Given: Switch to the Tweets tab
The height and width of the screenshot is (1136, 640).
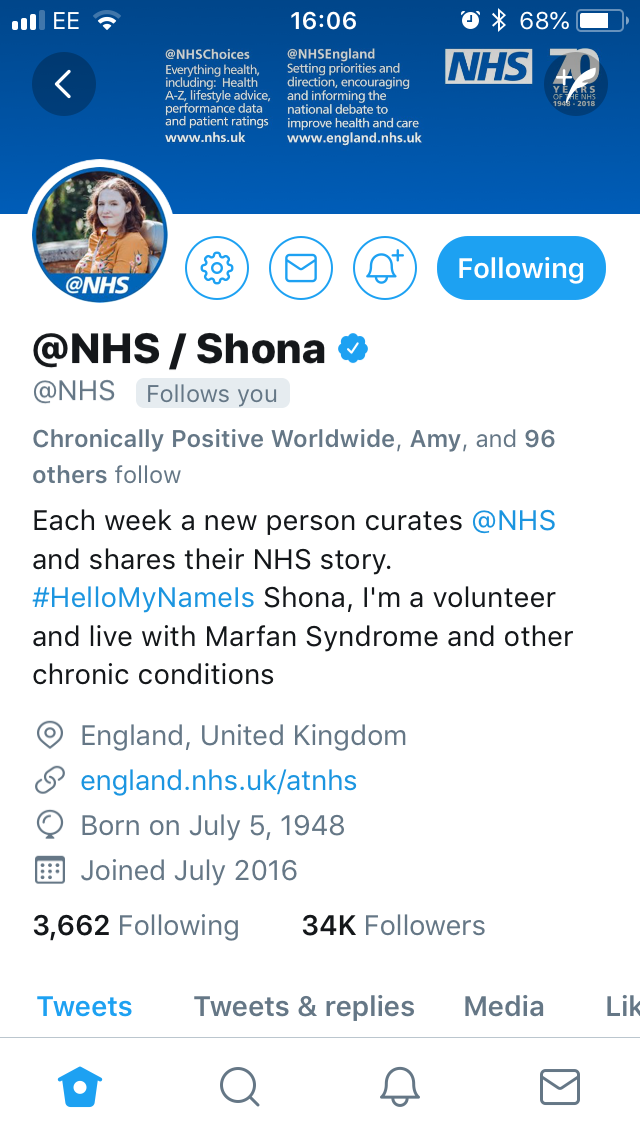Looking at the screenshot, I should tap(85, 1006).
